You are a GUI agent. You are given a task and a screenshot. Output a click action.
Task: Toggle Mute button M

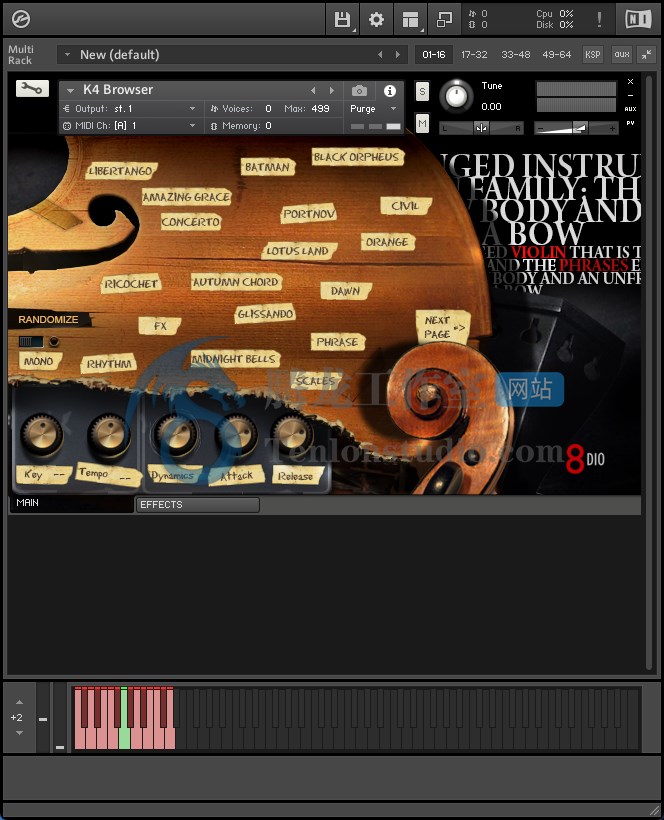(422, 123)
